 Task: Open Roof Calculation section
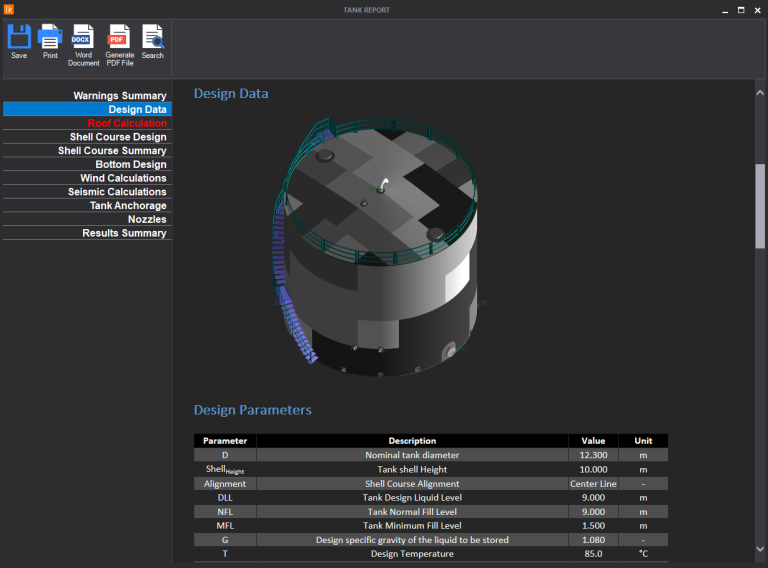pyautogui.click(x=87, y=123)
